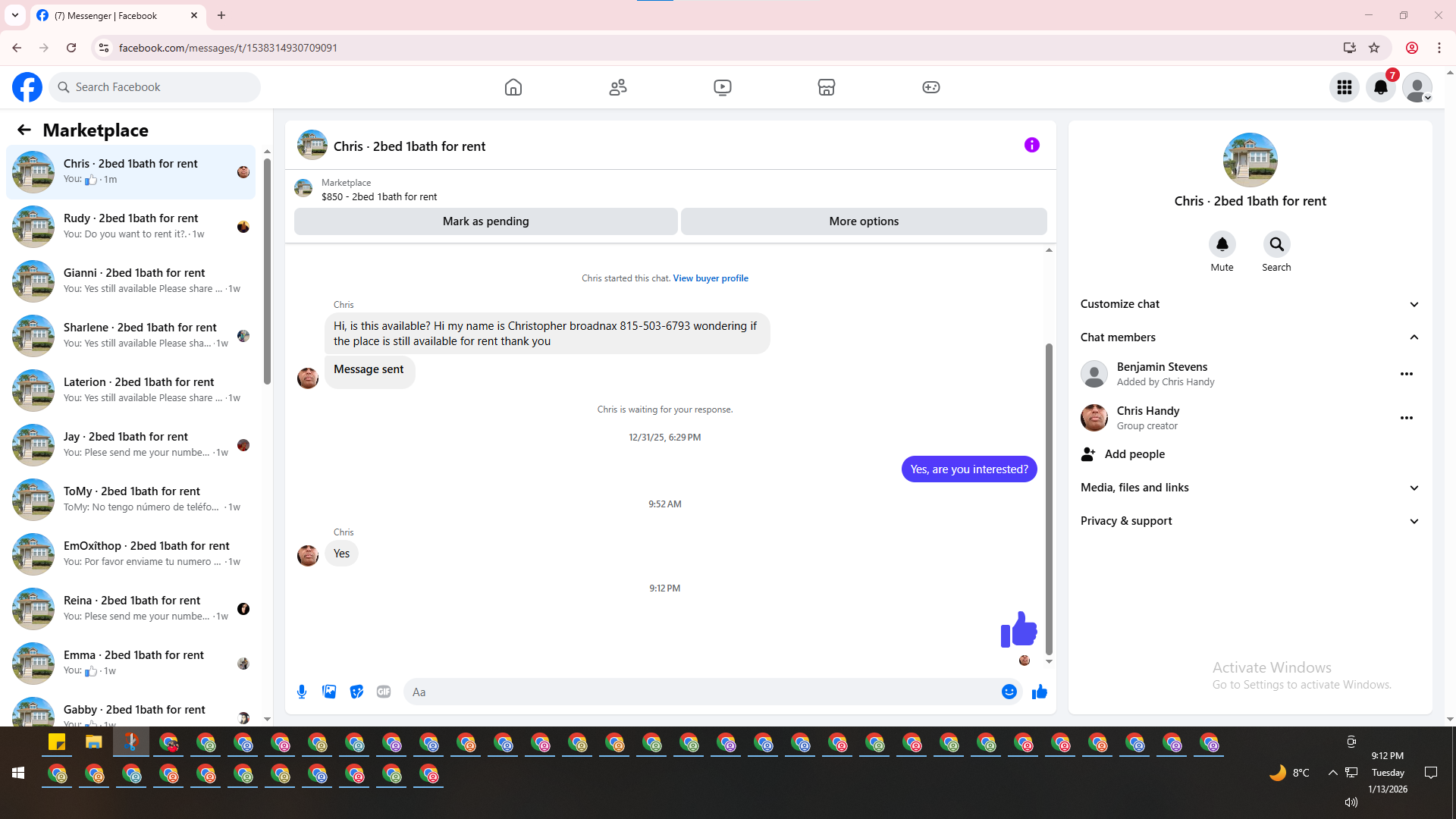The width and height of the screenshot is (1456, 819).
Task: Open Facebook notifications bell
Action: [1381, 87]
